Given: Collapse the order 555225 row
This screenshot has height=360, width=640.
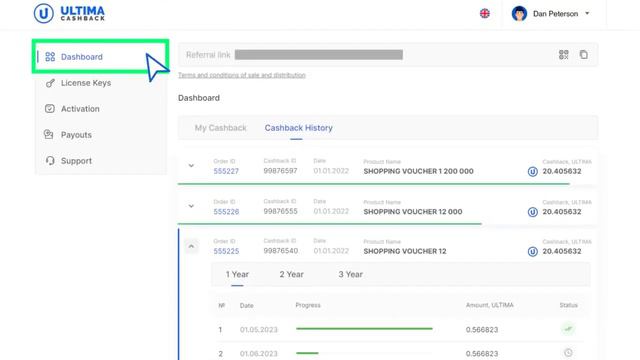Looking at the screenshot, I should click(x=191, y=246).
